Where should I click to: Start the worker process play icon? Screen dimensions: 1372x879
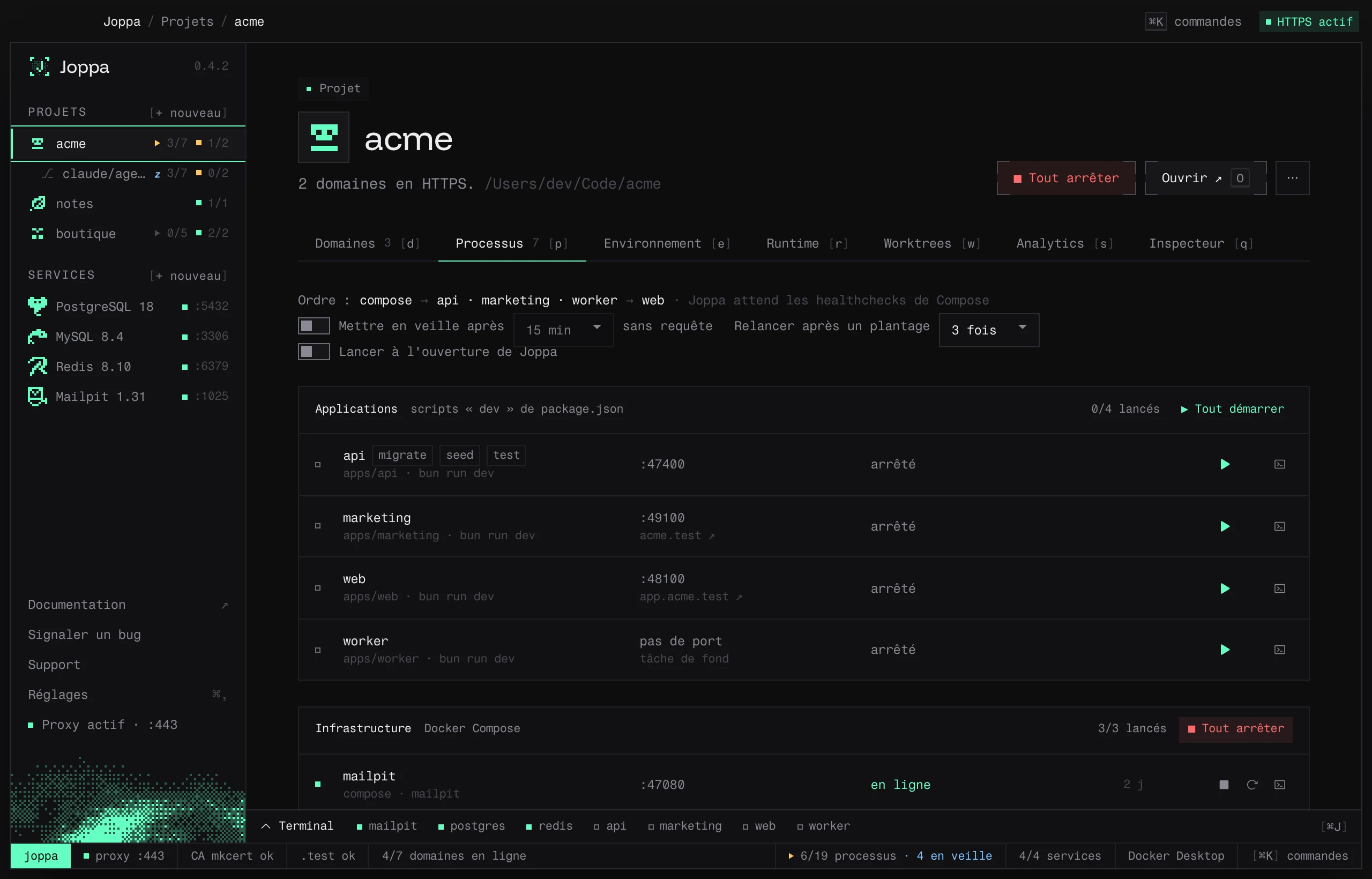(1225, 650)
